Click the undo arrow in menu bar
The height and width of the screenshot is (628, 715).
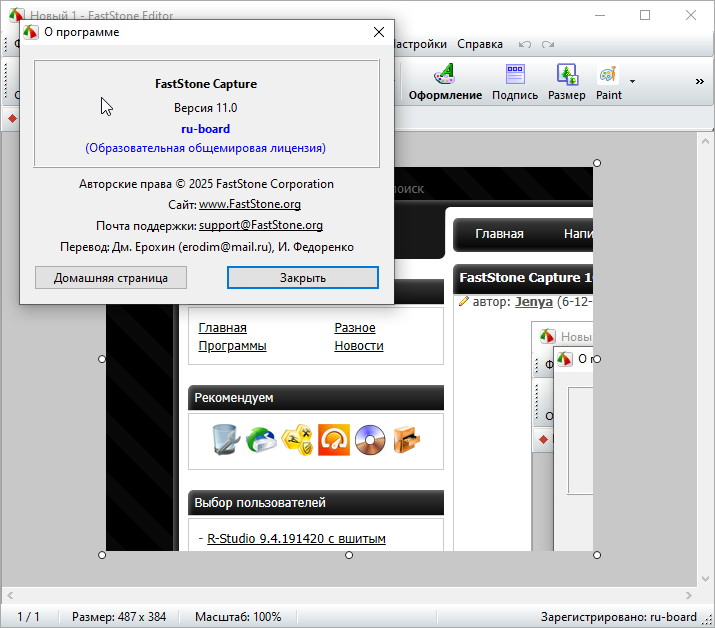click(x=525, y=44)
